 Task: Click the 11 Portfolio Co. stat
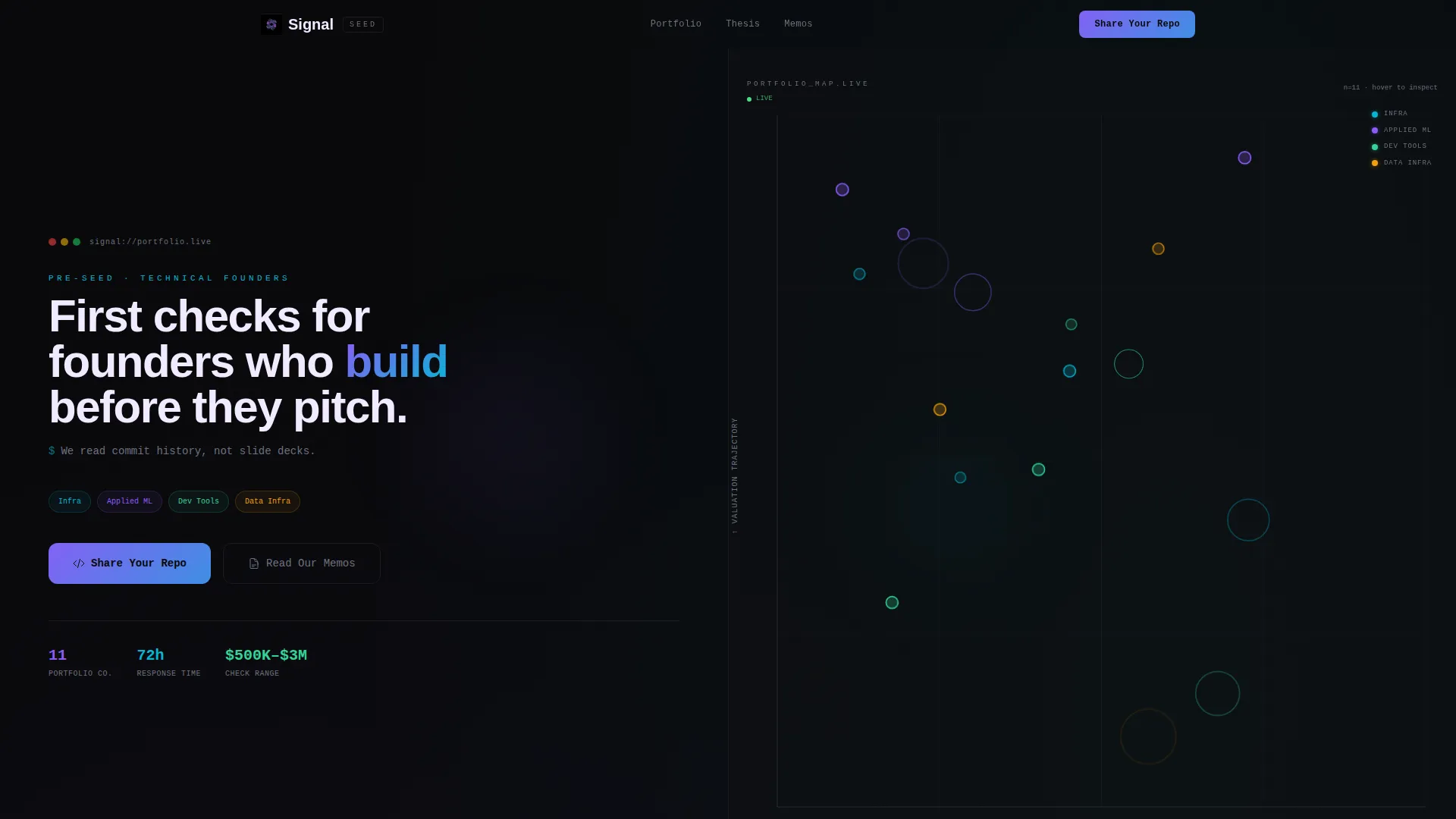pyautogui.click(x=80, y=662)
